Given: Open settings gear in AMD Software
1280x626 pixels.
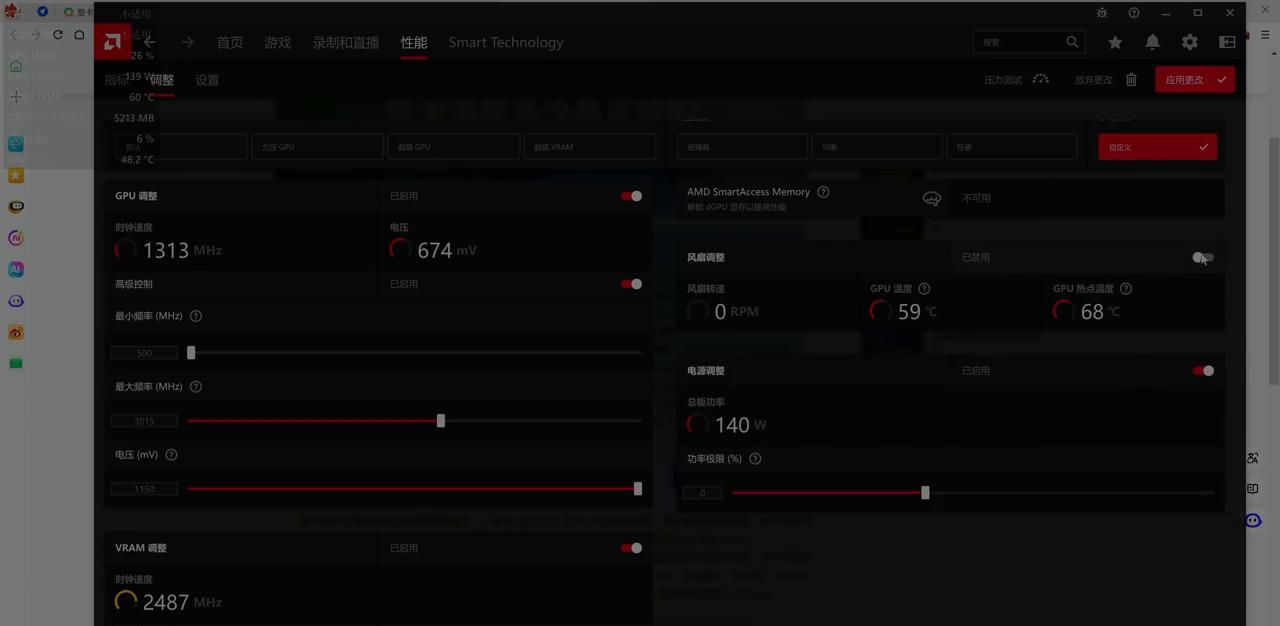Looking at the screenshot, I should [1189, 42].
